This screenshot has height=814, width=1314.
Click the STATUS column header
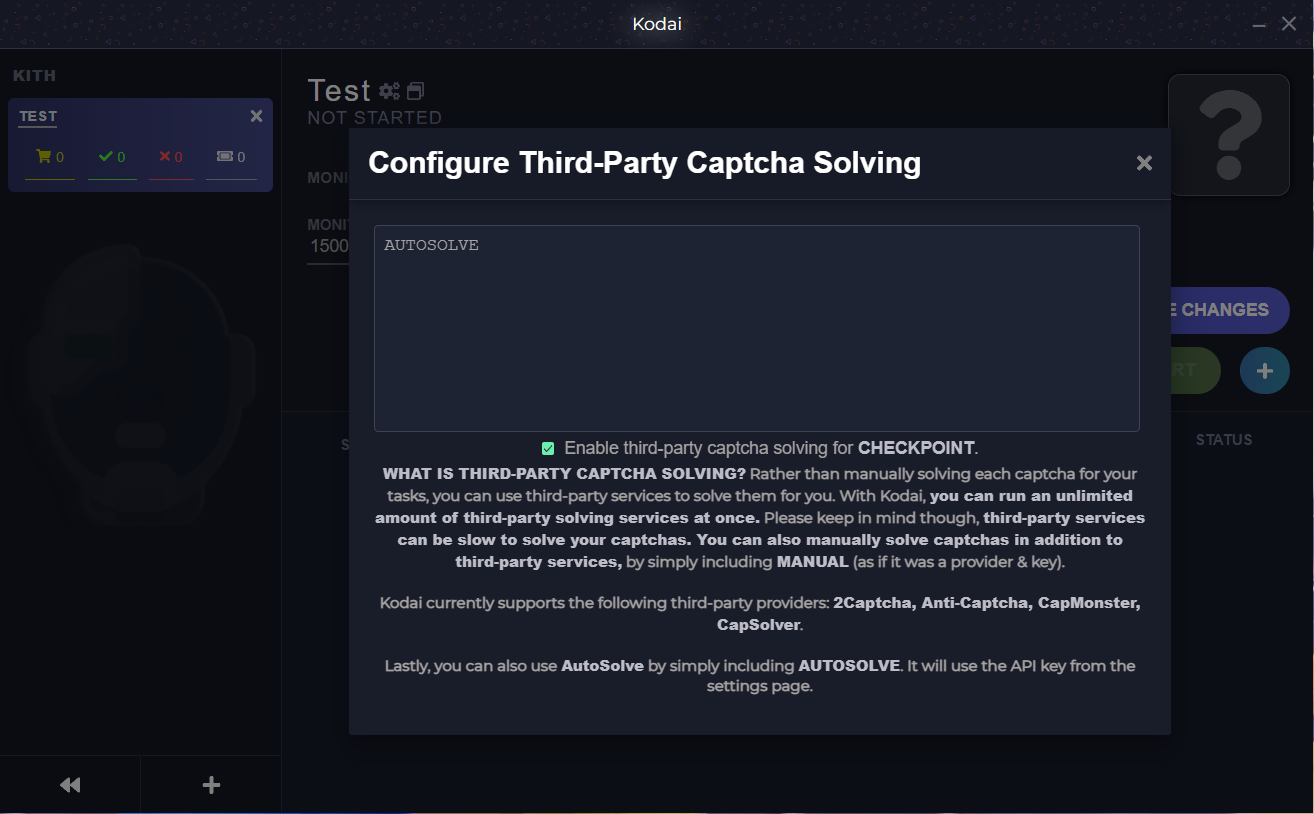pyautogui.click(x=1223, y=440)
